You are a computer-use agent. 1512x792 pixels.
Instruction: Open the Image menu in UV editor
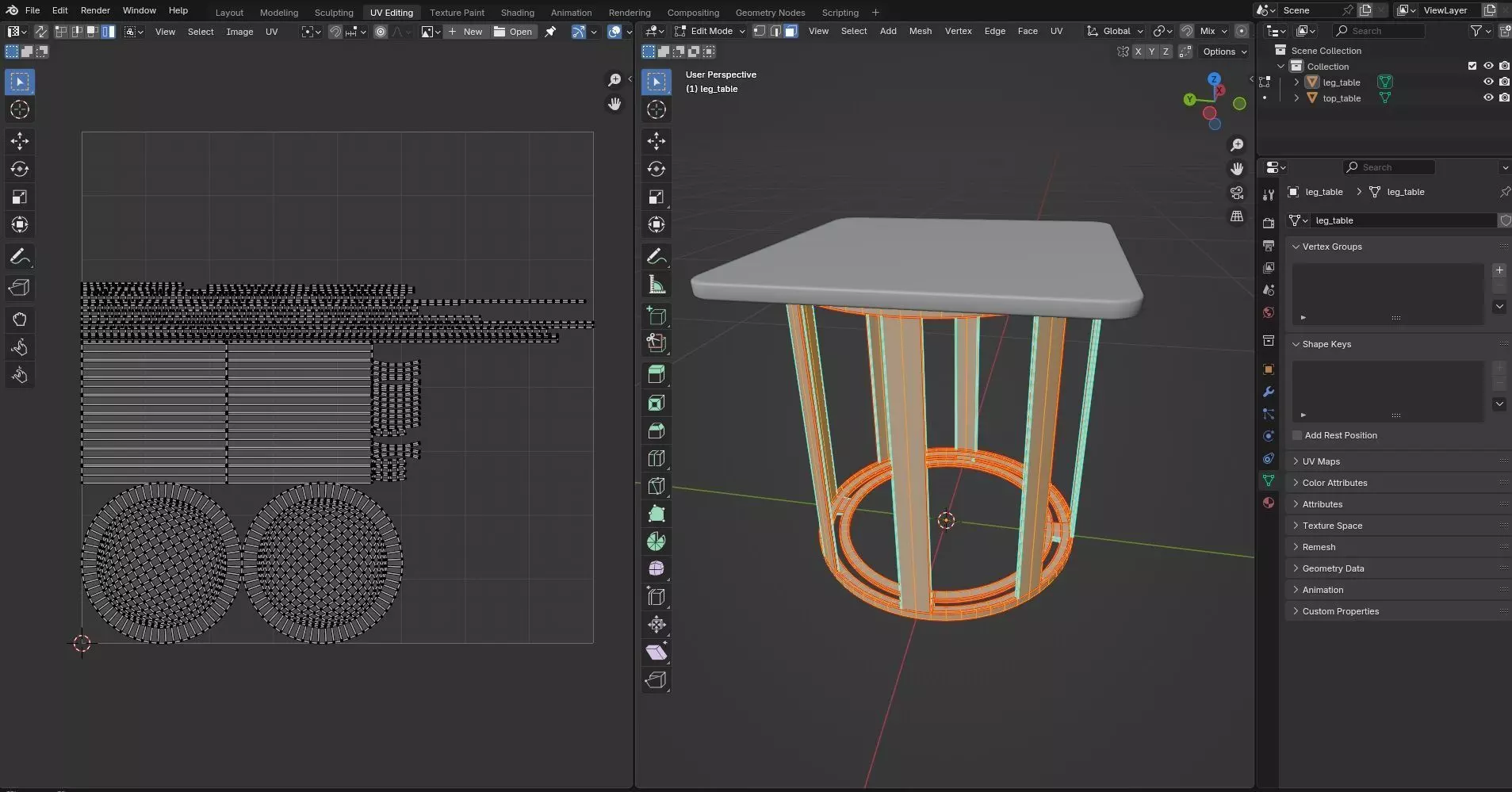[239, 32]
